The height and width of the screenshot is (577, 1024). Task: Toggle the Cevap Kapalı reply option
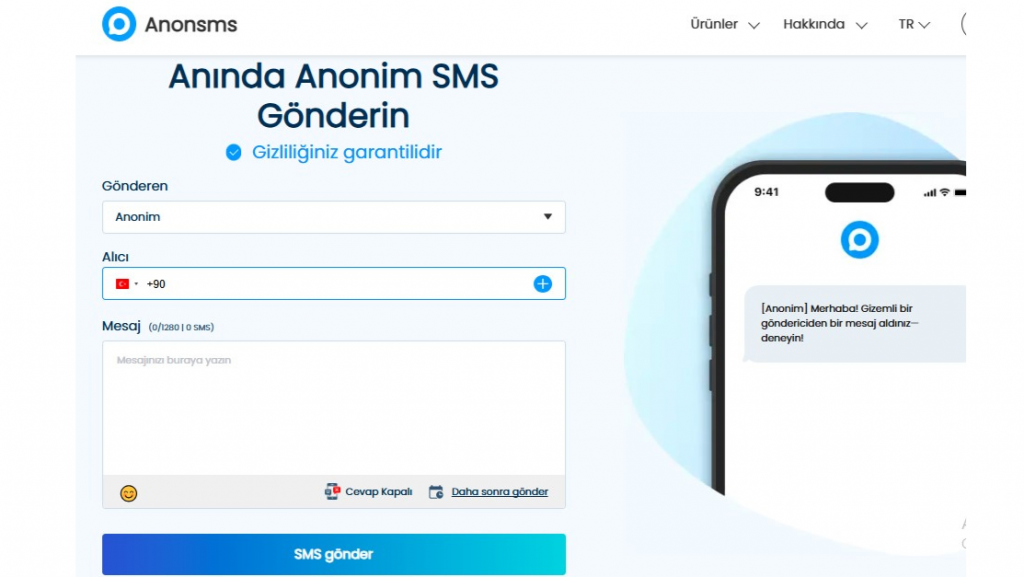pos(368,491)
